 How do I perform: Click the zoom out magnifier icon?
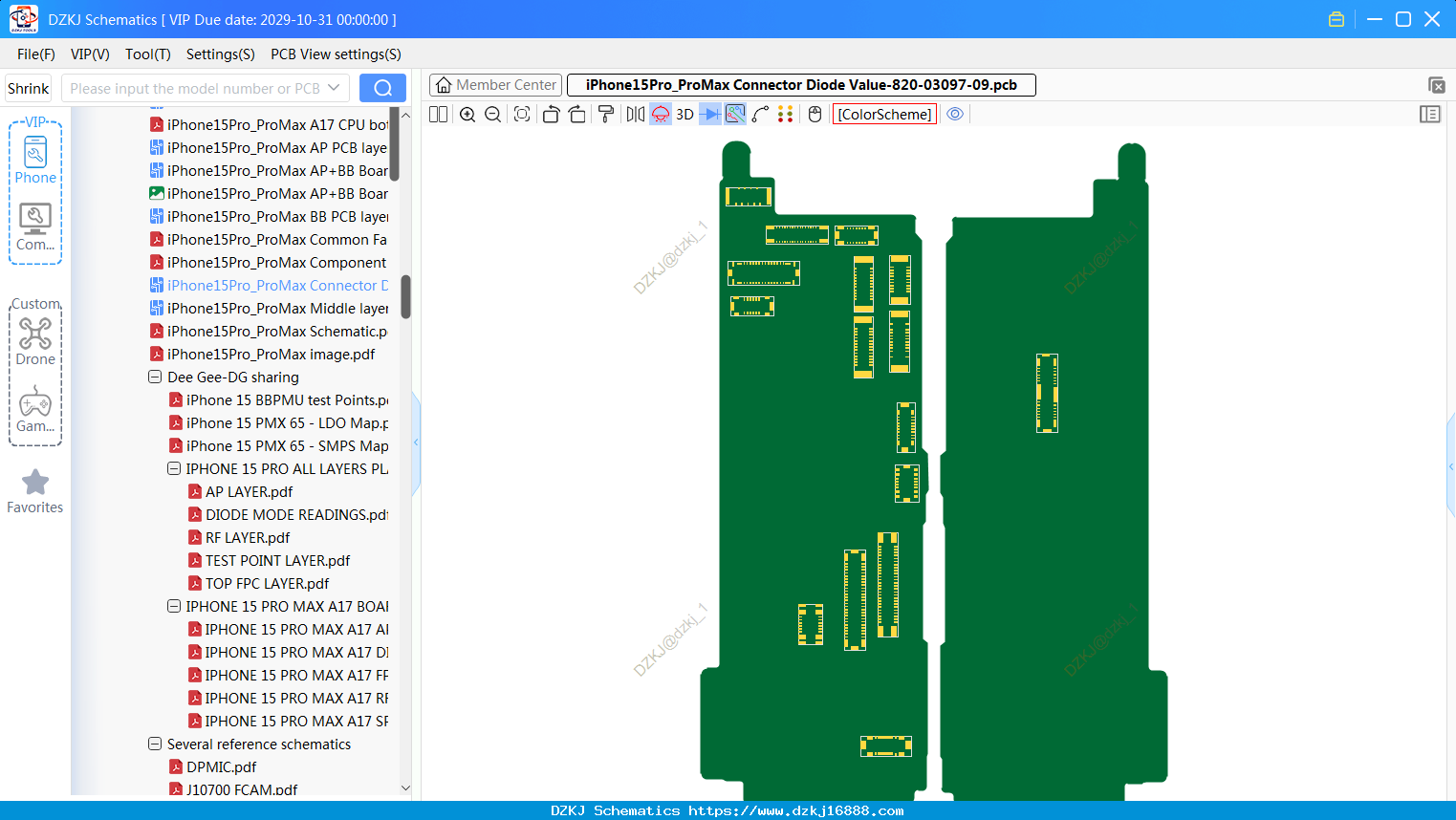pos(493,115)
